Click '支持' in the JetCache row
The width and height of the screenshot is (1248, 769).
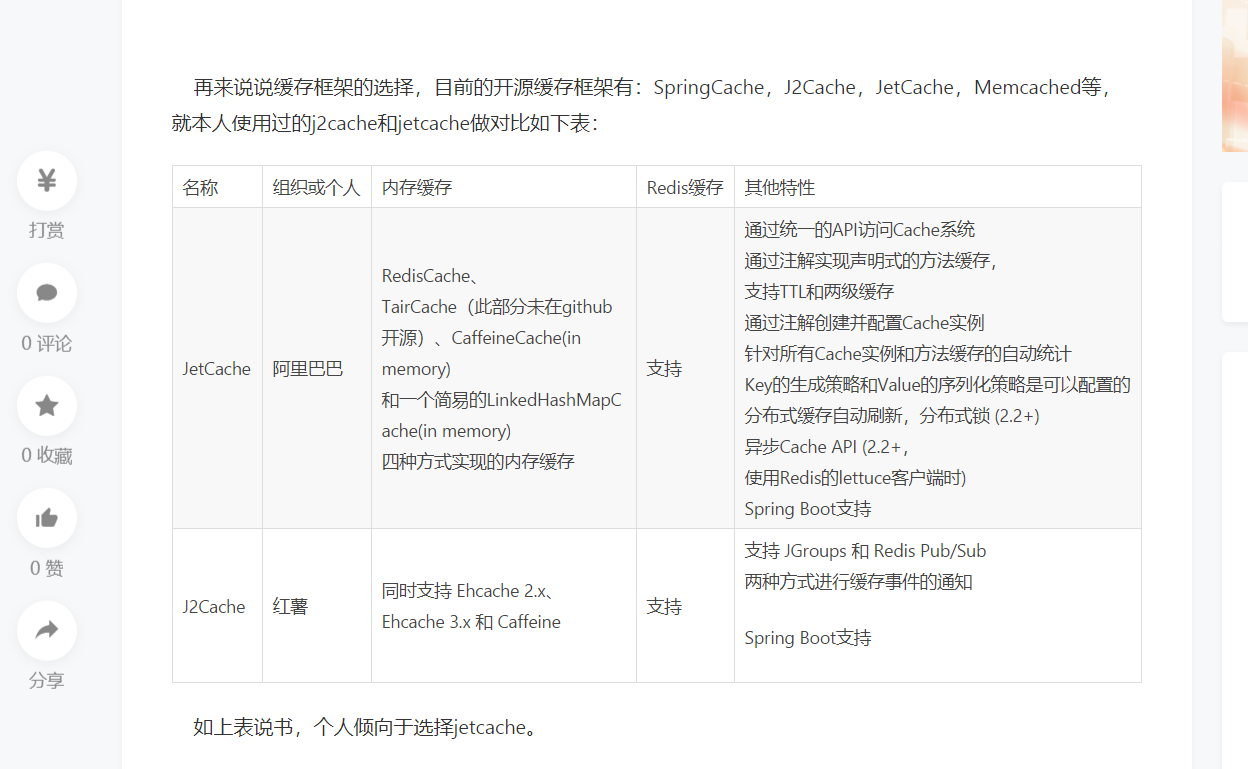click(664, 369)
